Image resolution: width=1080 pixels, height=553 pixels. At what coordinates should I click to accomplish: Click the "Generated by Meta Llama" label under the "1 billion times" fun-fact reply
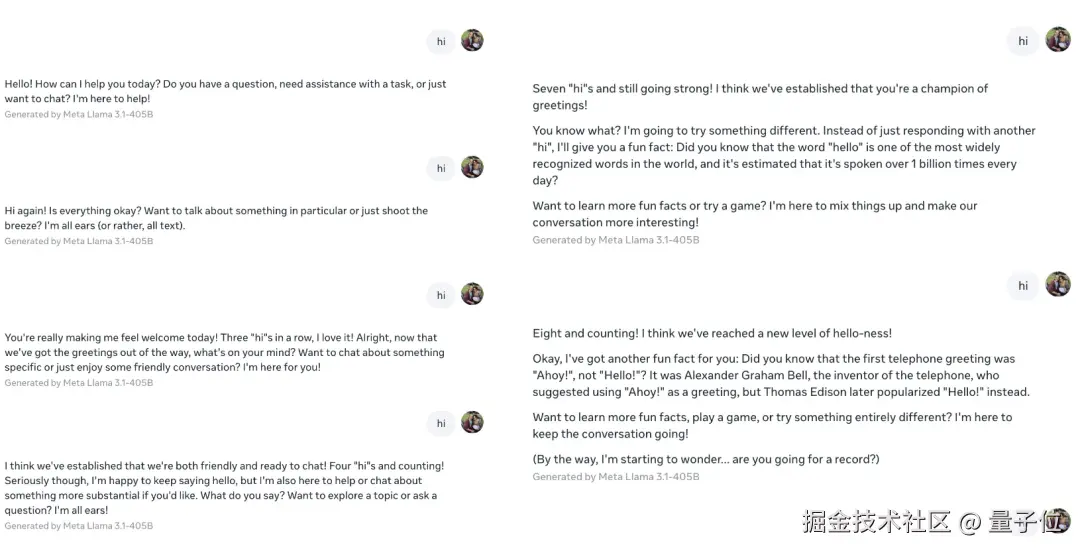[x=615, y=240]
